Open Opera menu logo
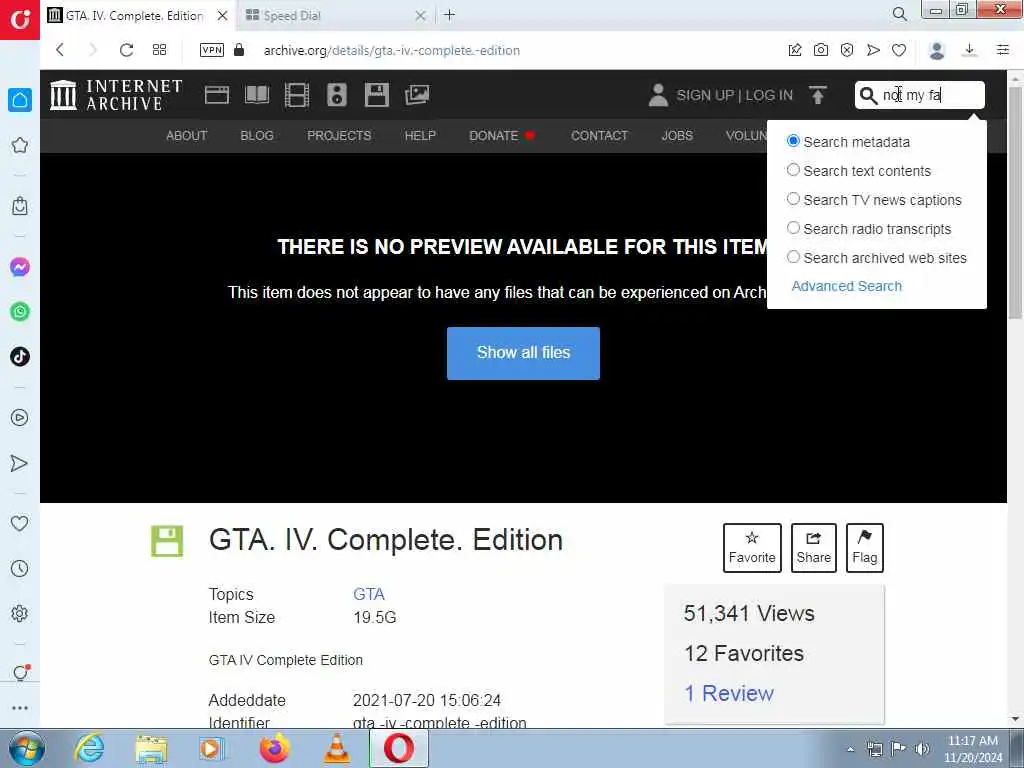The image size is (1024, 768). [20, 20]
